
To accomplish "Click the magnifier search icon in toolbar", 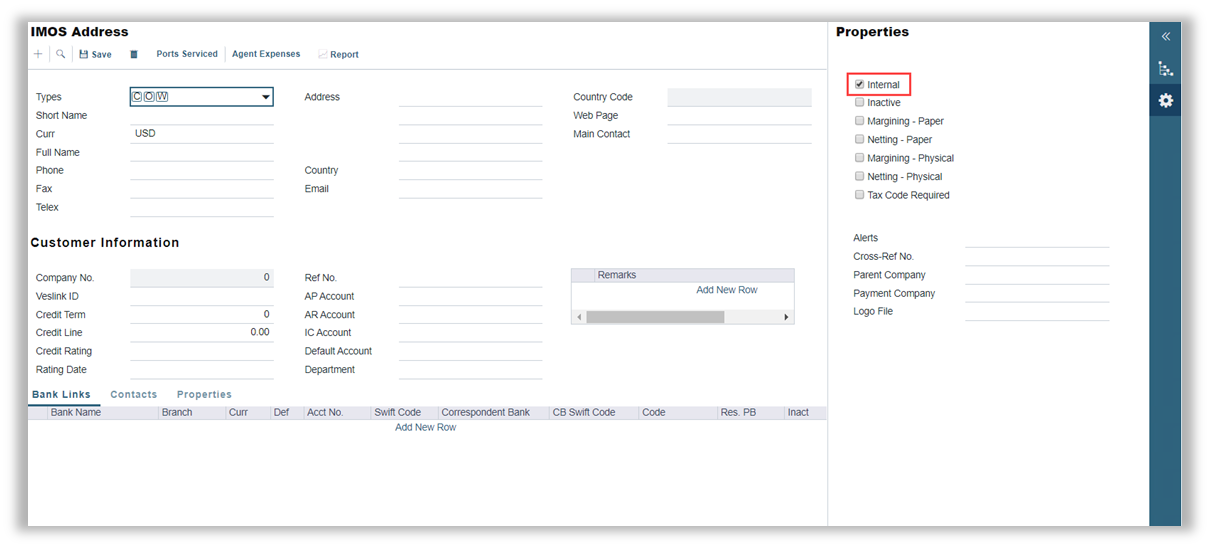I will 61,54.
